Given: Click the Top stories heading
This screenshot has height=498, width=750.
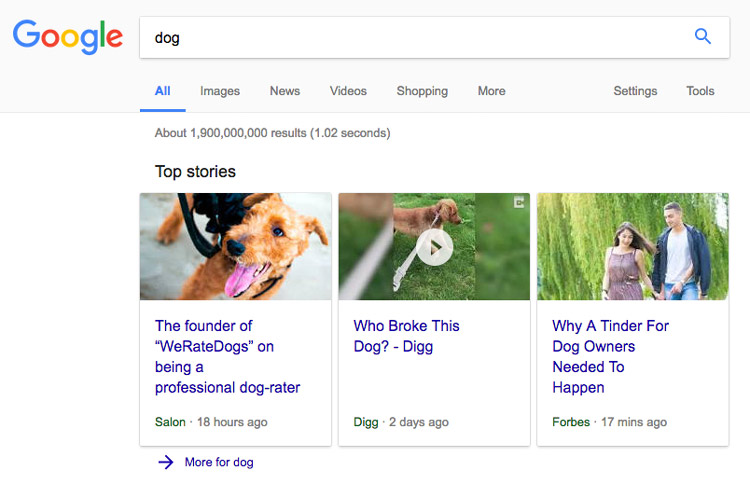Looking at the screenshot, I should pos(195,171).
